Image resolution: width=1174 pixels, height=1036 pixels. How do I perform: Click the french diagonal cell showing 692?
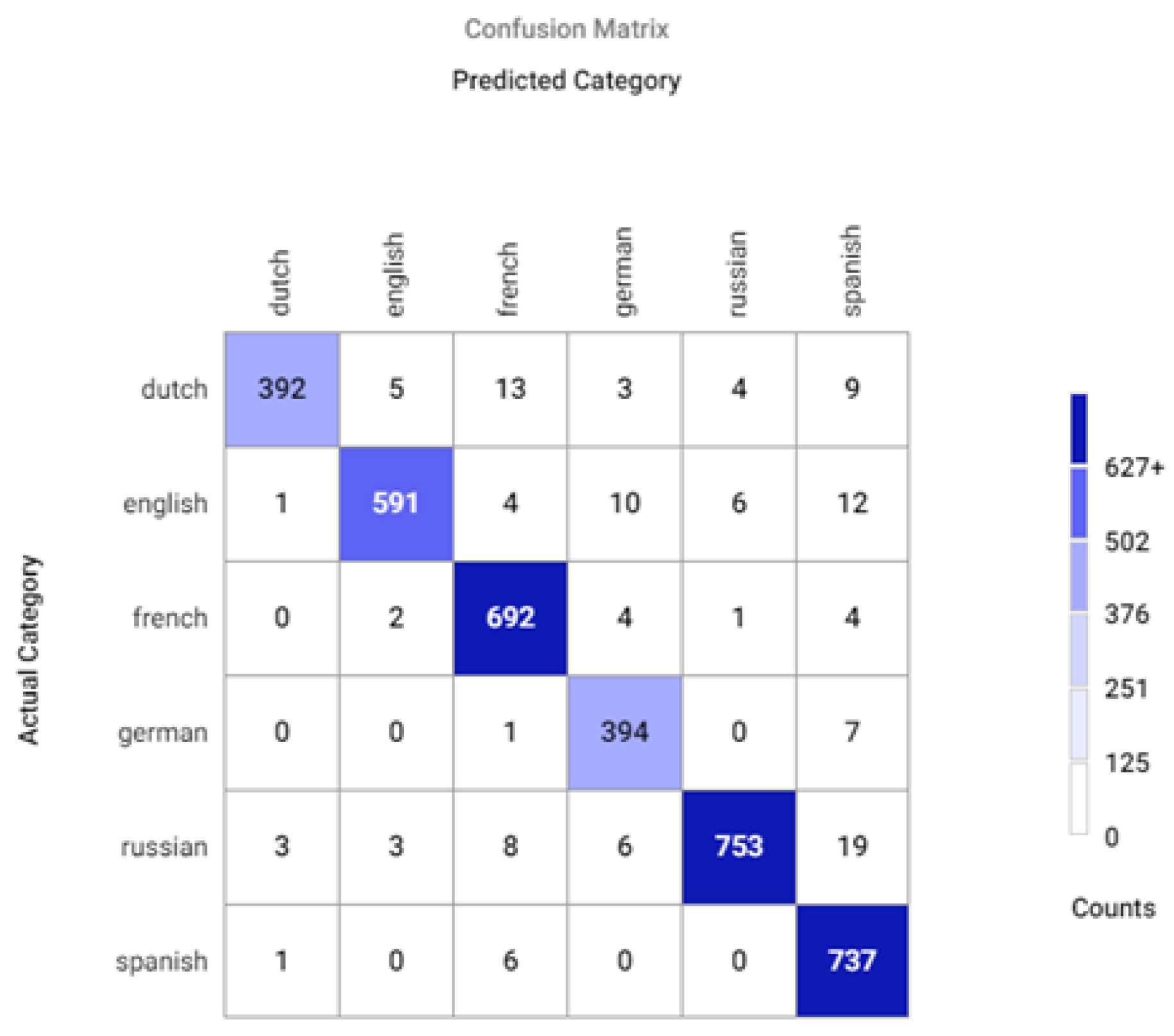(510, 618)
